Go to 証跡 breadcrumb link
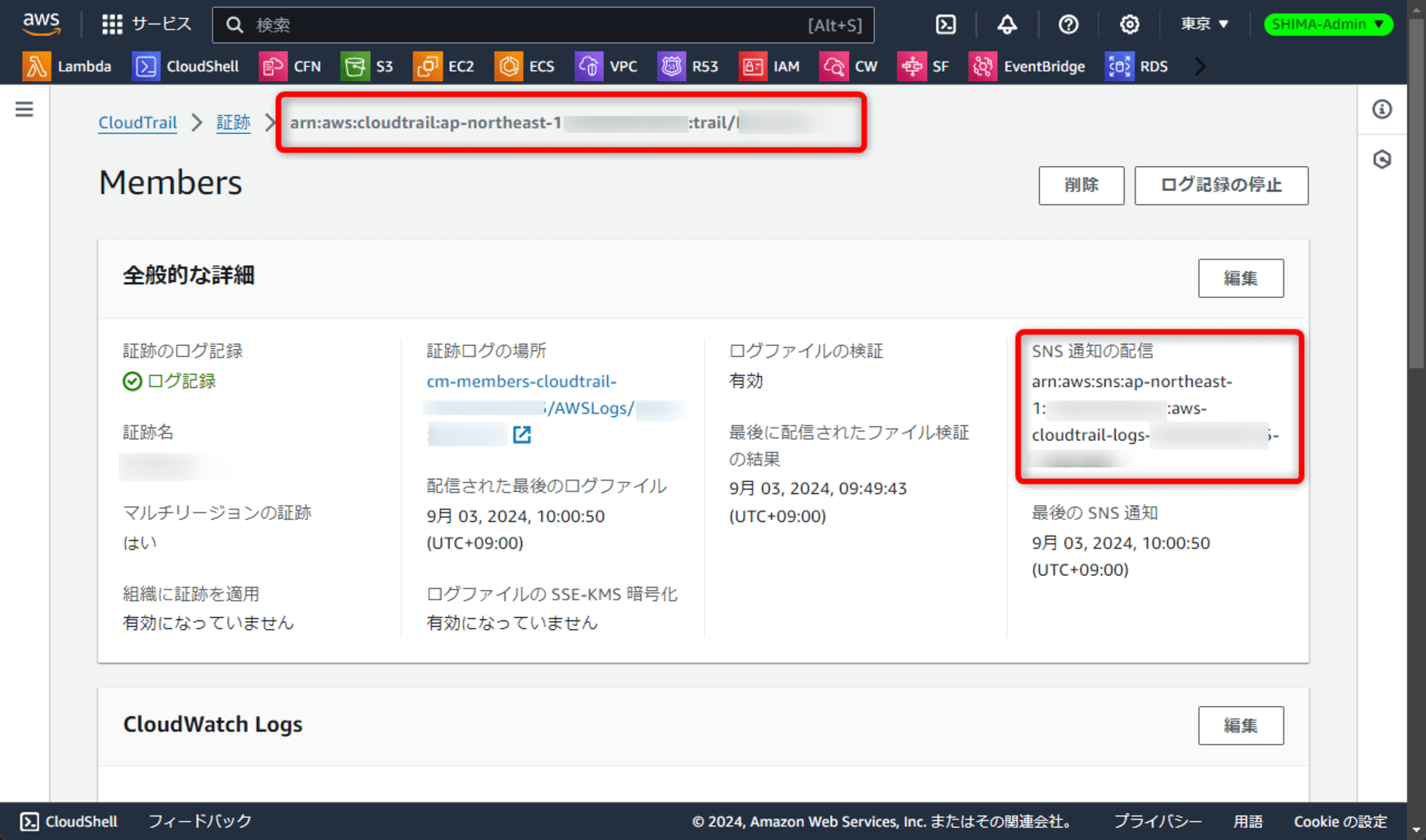This screenshot has height=840, width=1426. pos(233,123)
